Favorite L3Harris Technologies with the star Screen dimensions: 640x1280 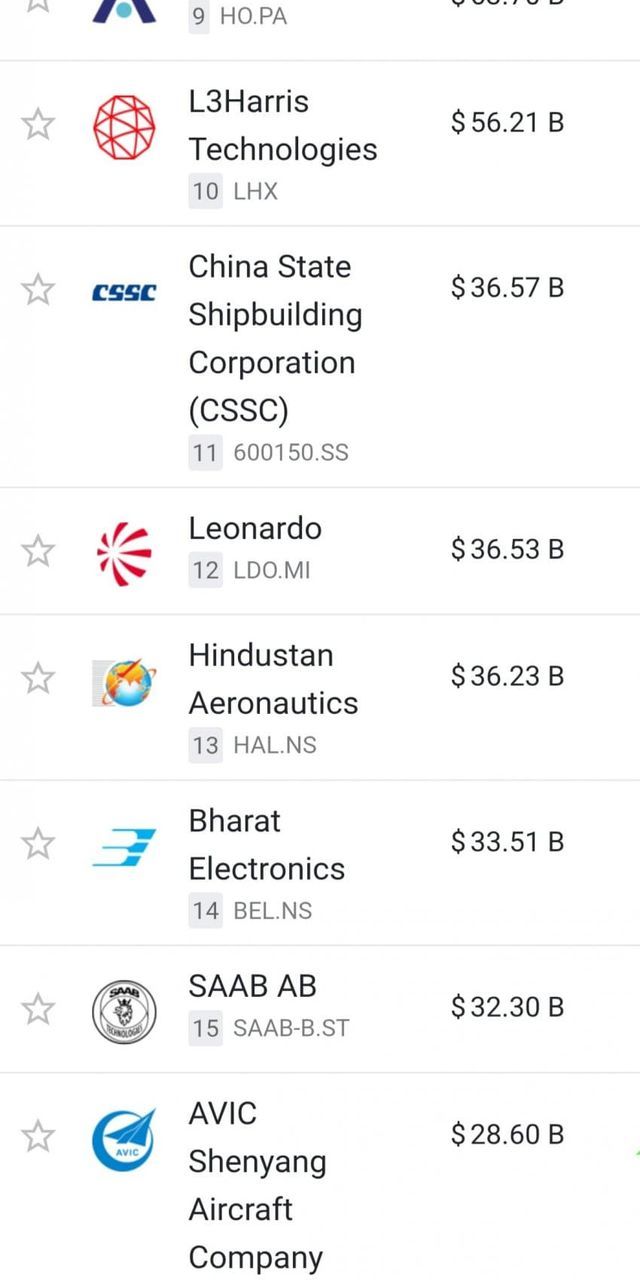pos(38,125)
